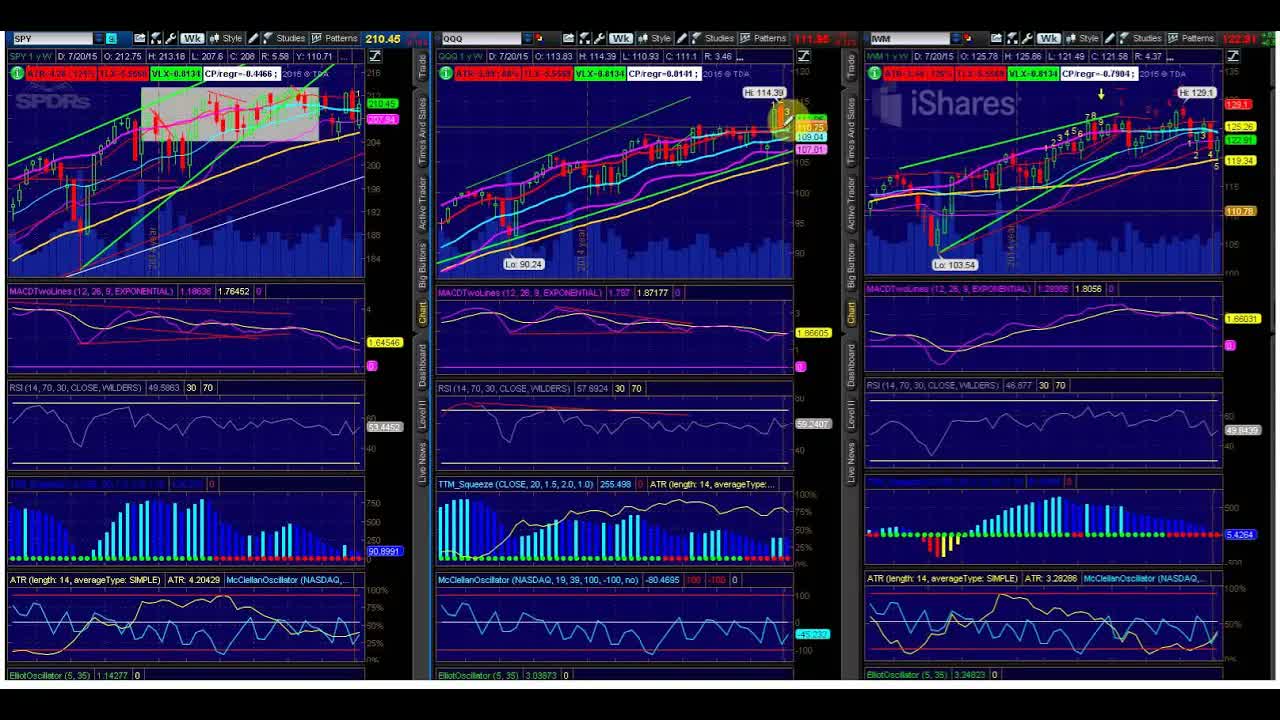This screenshot has height=720, width=1280.
Task: Open Dashboard side tab between SPY and QQQ
Action: pyautogui.click(x=422, y=365)
